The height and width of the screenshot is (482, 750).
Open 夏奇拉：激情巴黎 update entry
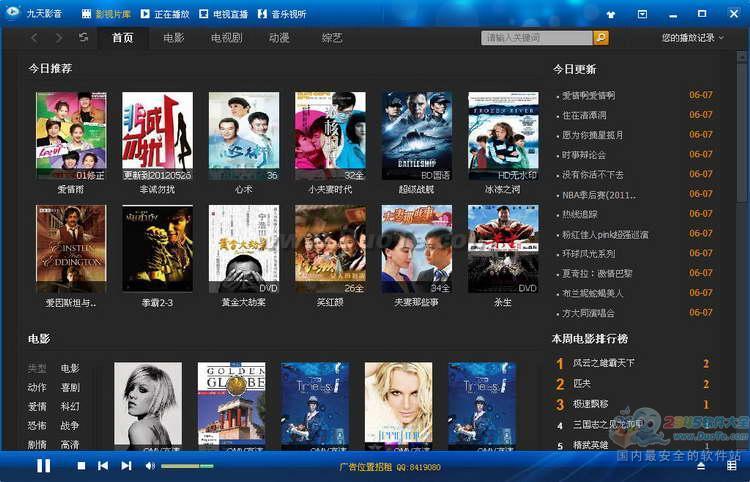pos(597,274)
